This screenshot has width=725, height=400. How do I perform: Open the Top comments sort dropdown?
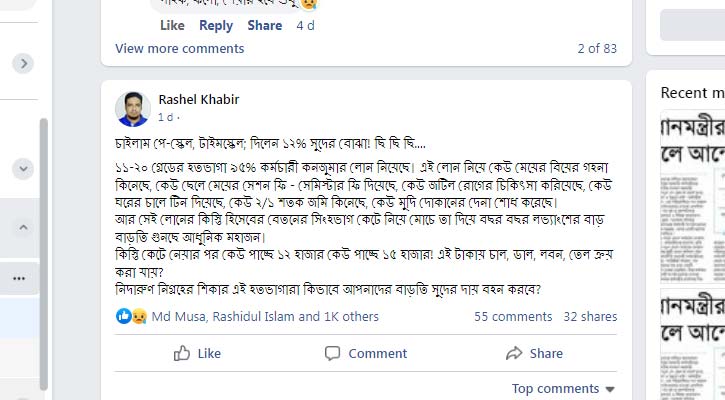(563, 389)
